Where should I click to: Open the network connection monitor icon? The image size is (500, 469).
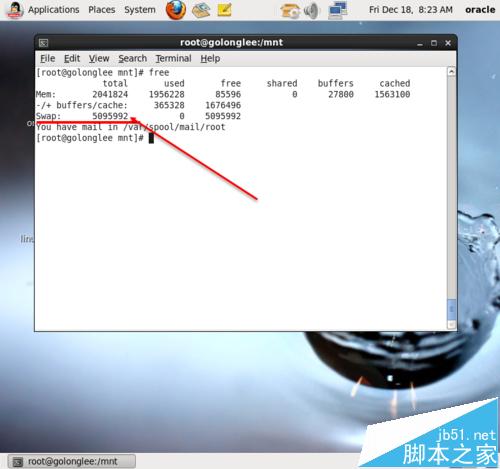[x=337, y=10]
